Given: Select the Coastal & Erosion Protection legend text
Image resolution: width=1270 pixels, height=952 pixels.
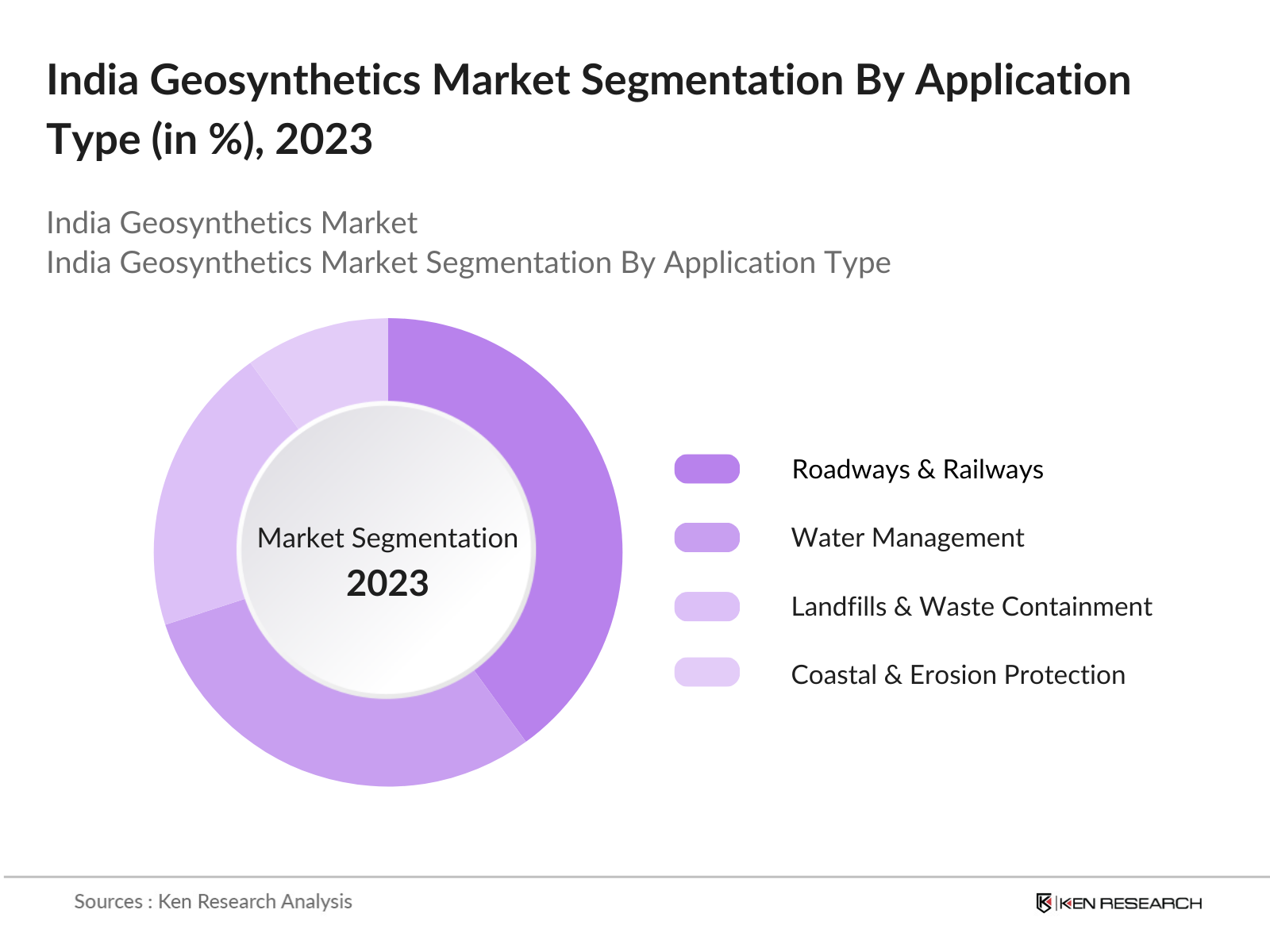Looking at the screenshot, I should tap(958, 675).
